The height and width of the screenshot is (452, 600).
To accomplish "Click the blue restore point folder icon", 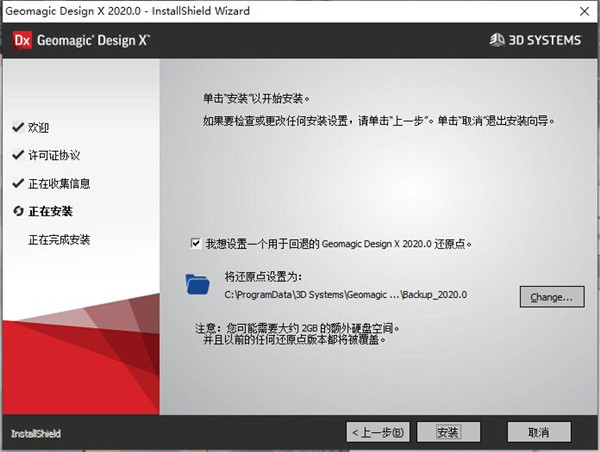I will pyautogui.click(x=199, y=285).
